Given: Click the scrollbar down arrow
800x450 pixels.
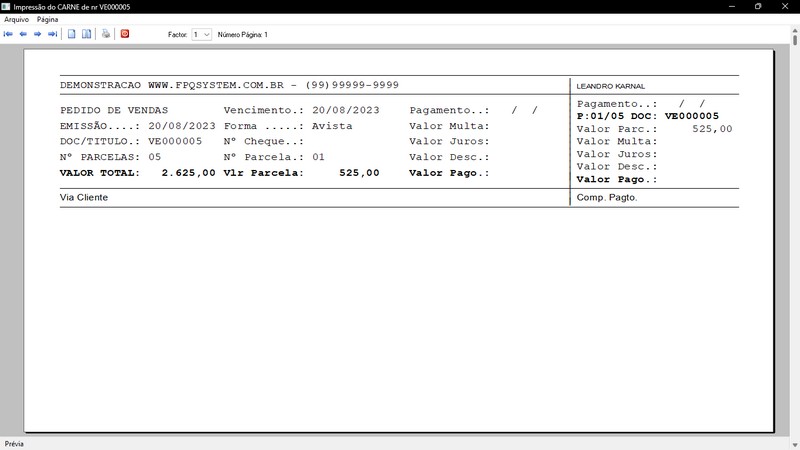Looking at the screenshot, I should coord(795,445).
